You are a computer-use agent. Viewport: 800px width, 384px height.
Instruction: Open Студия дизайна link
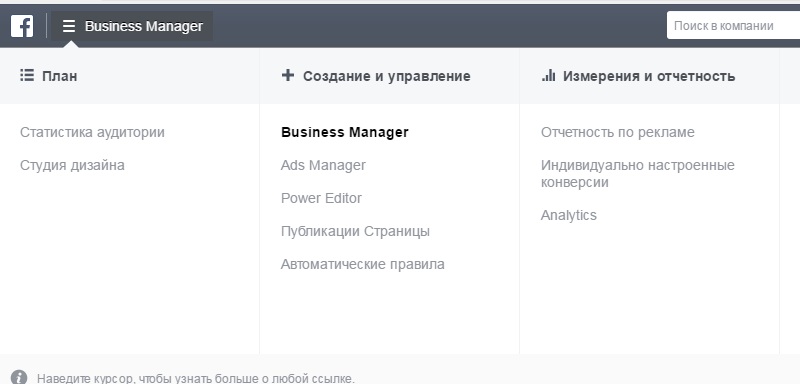72,165
